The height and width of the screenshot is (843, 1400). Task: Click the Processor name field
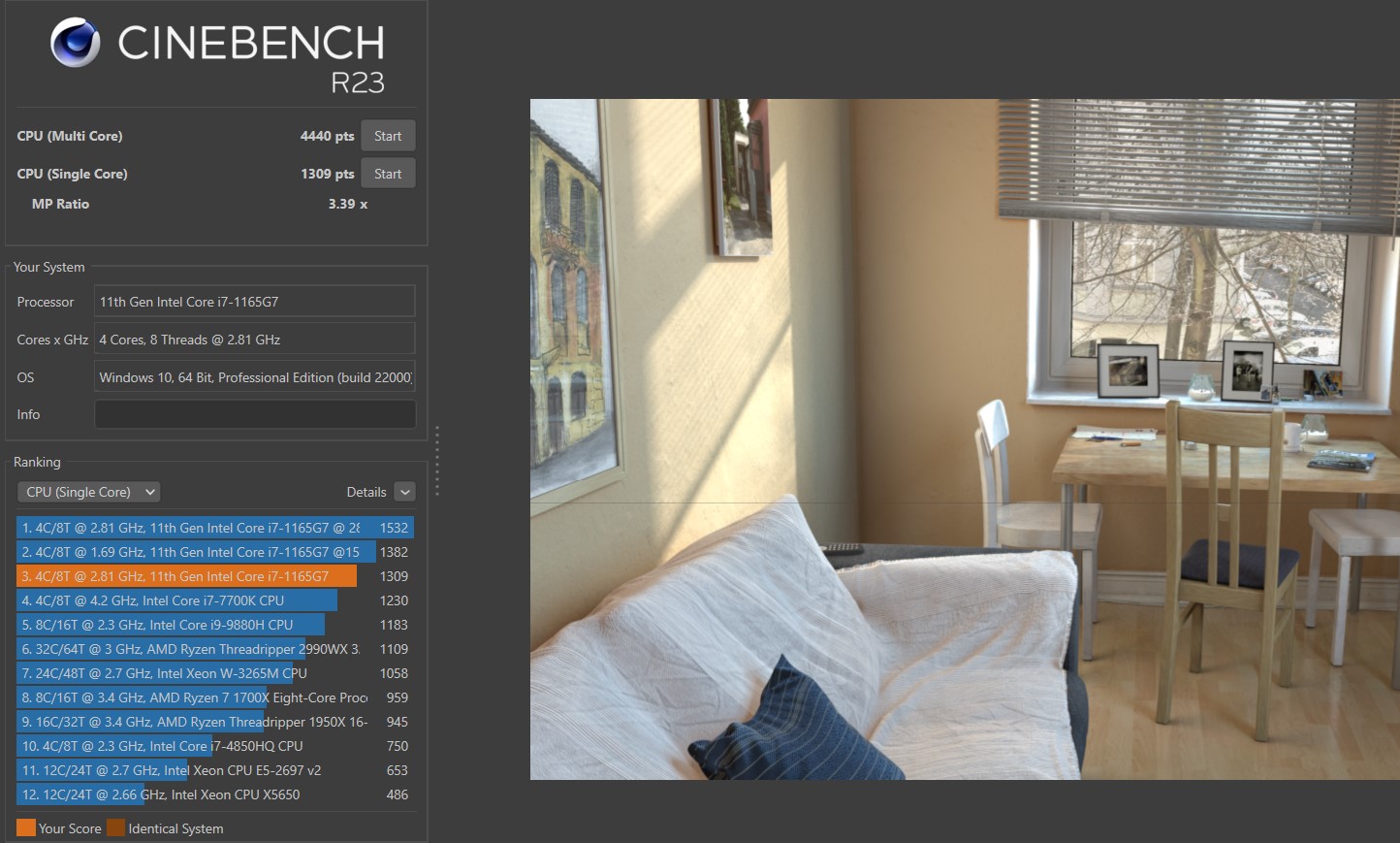(254, 302)
